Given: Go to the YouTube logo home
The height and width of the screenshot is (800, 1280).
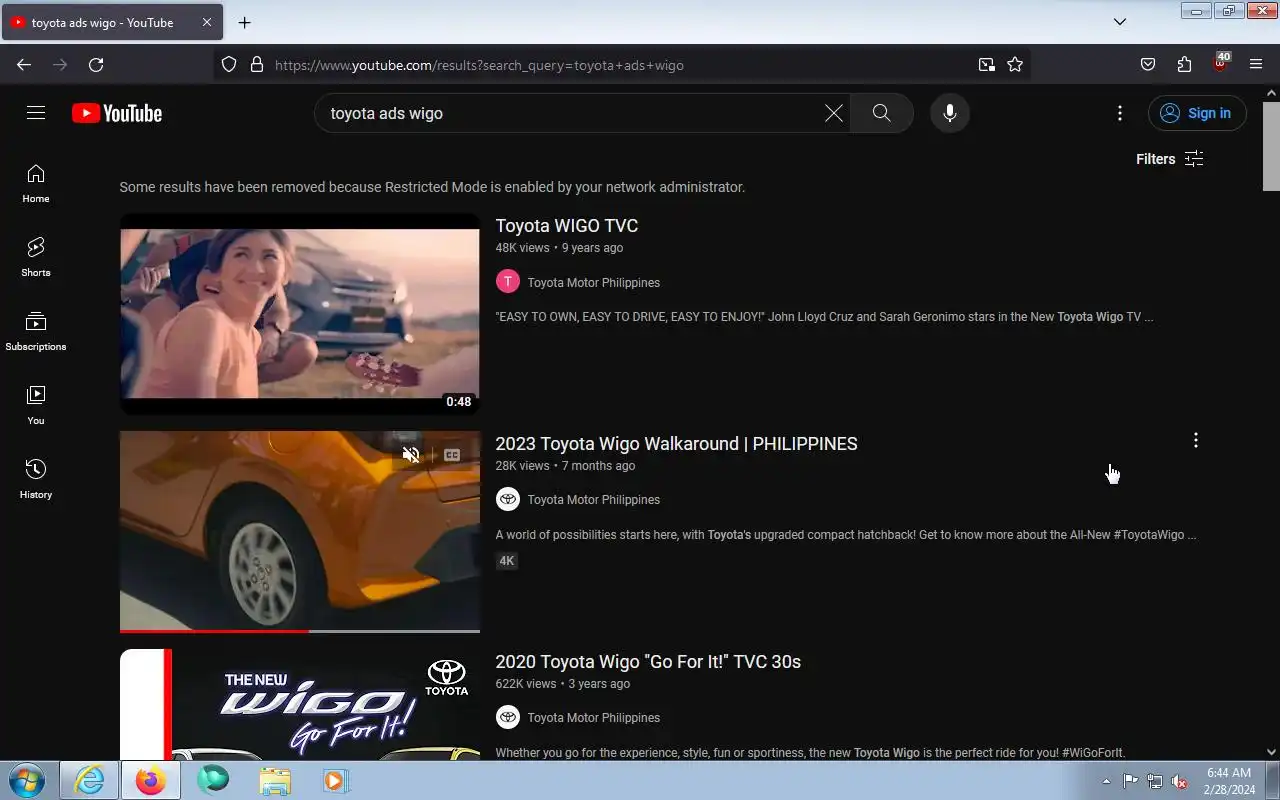Looking at the screenshot, I should click(x=117, y=113).
